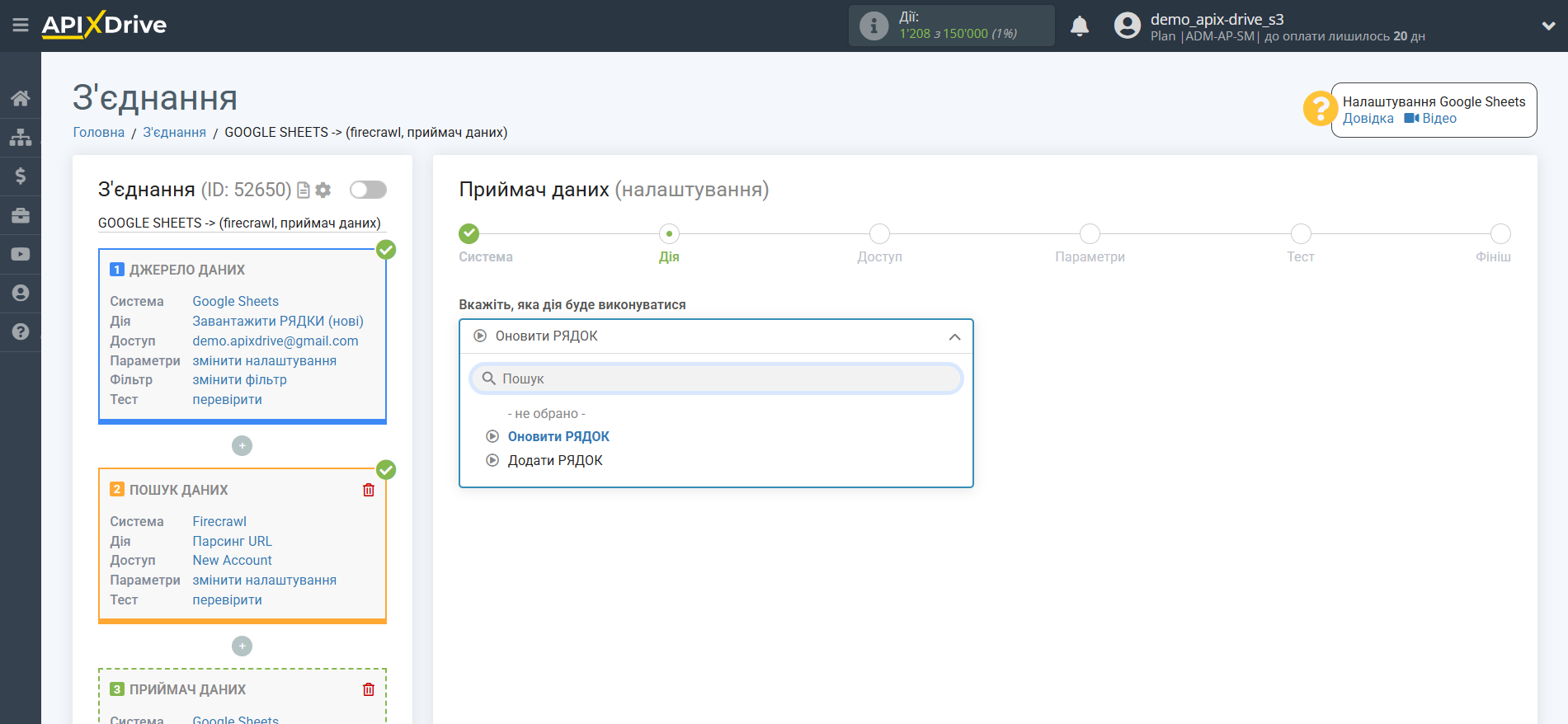Open the Довідка help link
Viewport: 1568px width, 724px height.
point(1368,119)
